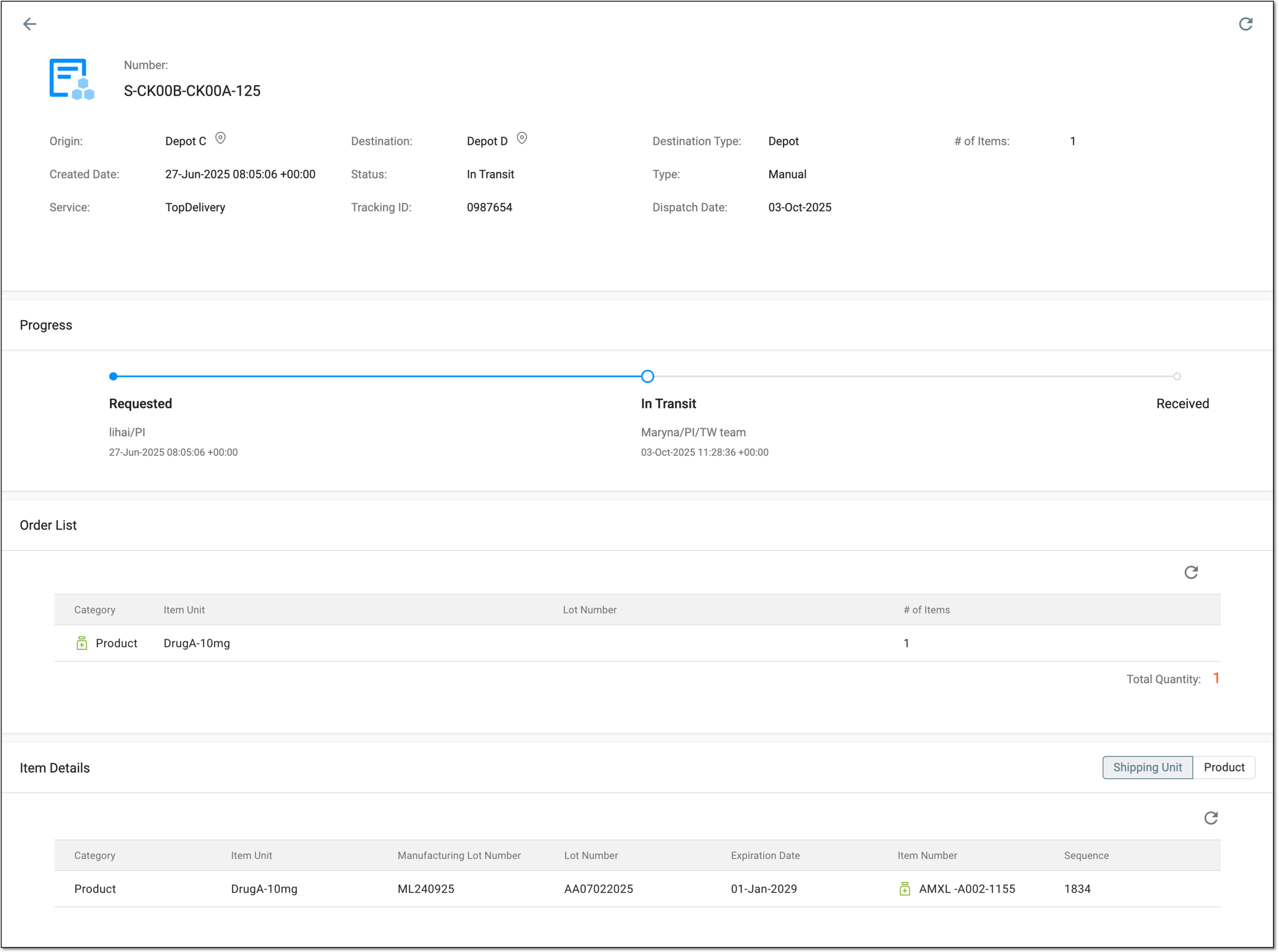Go back using the left arrow icon
Image resolution: width=1278 pixels, height=952 pixels.
(x=29, y=24)
